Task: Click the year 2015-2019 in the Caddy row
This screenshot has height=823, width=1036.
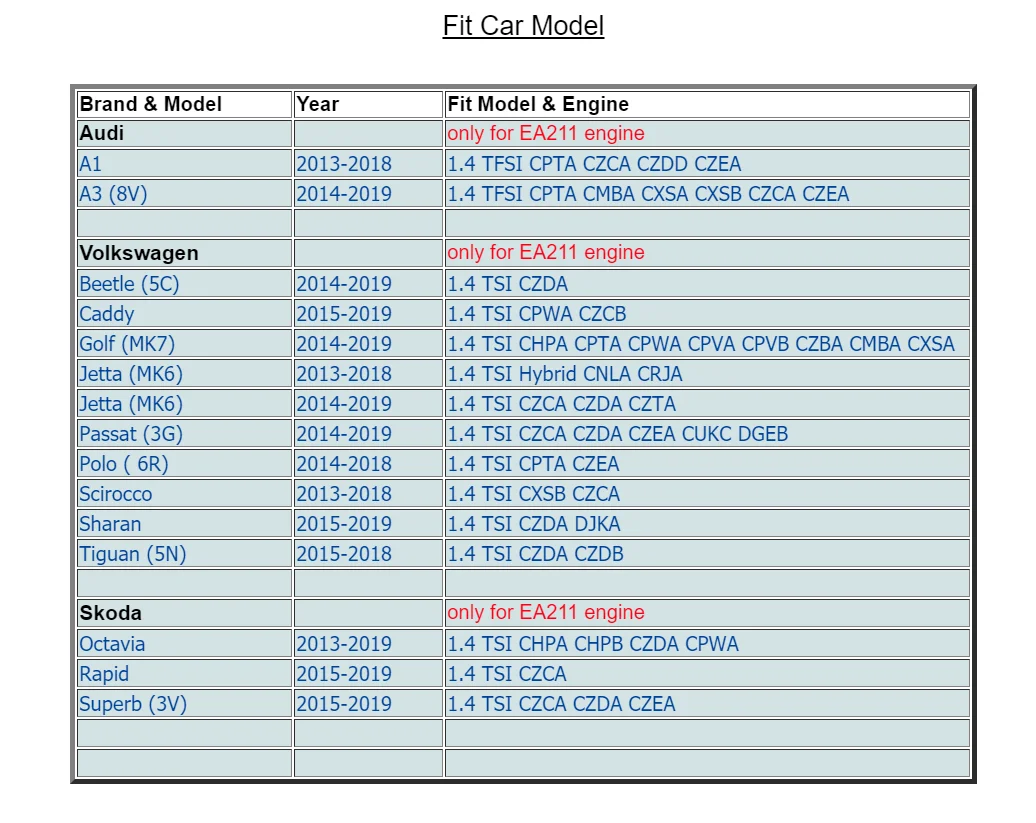Action: 368,313
